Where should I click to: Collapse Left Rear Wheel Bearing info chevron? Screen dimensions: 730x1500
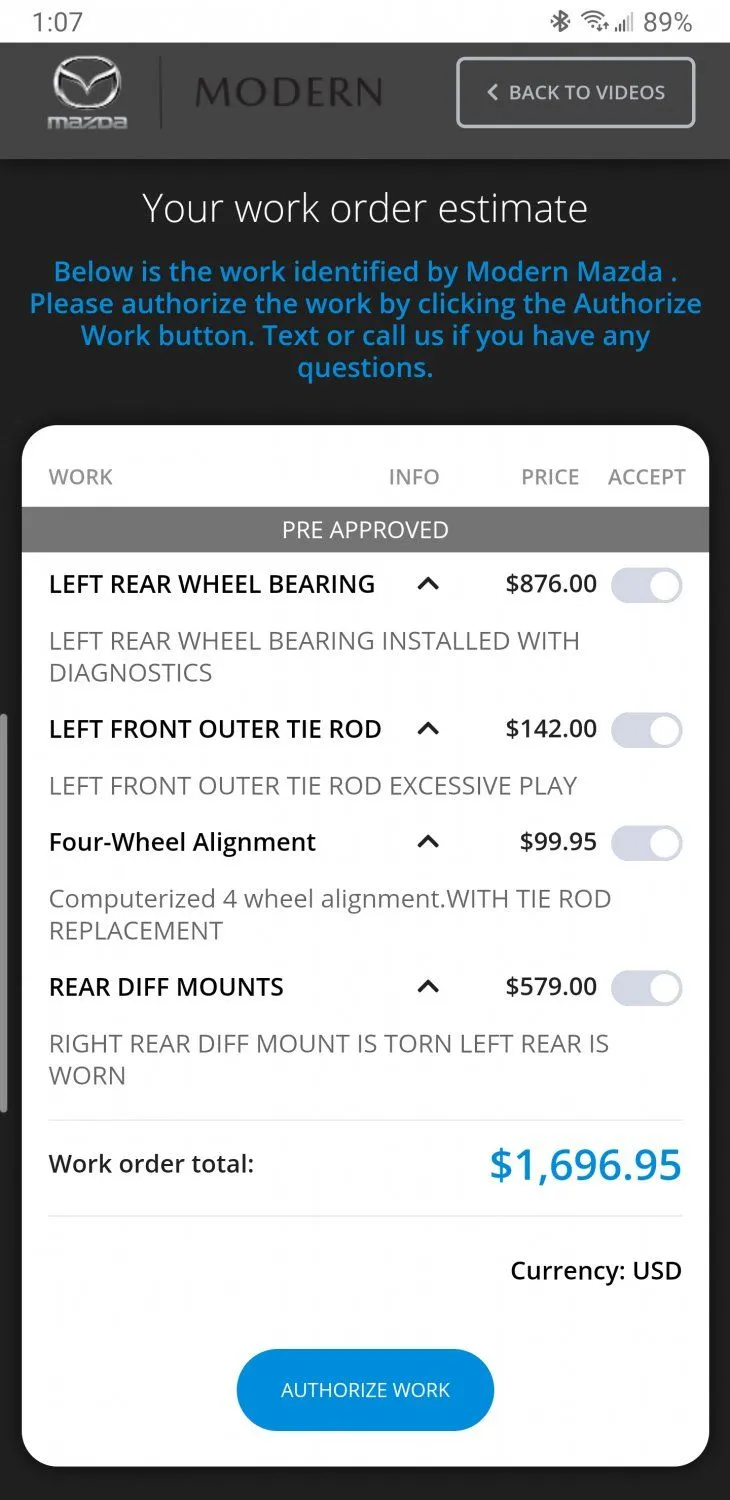pyautogui.click(x=428, y=584)
